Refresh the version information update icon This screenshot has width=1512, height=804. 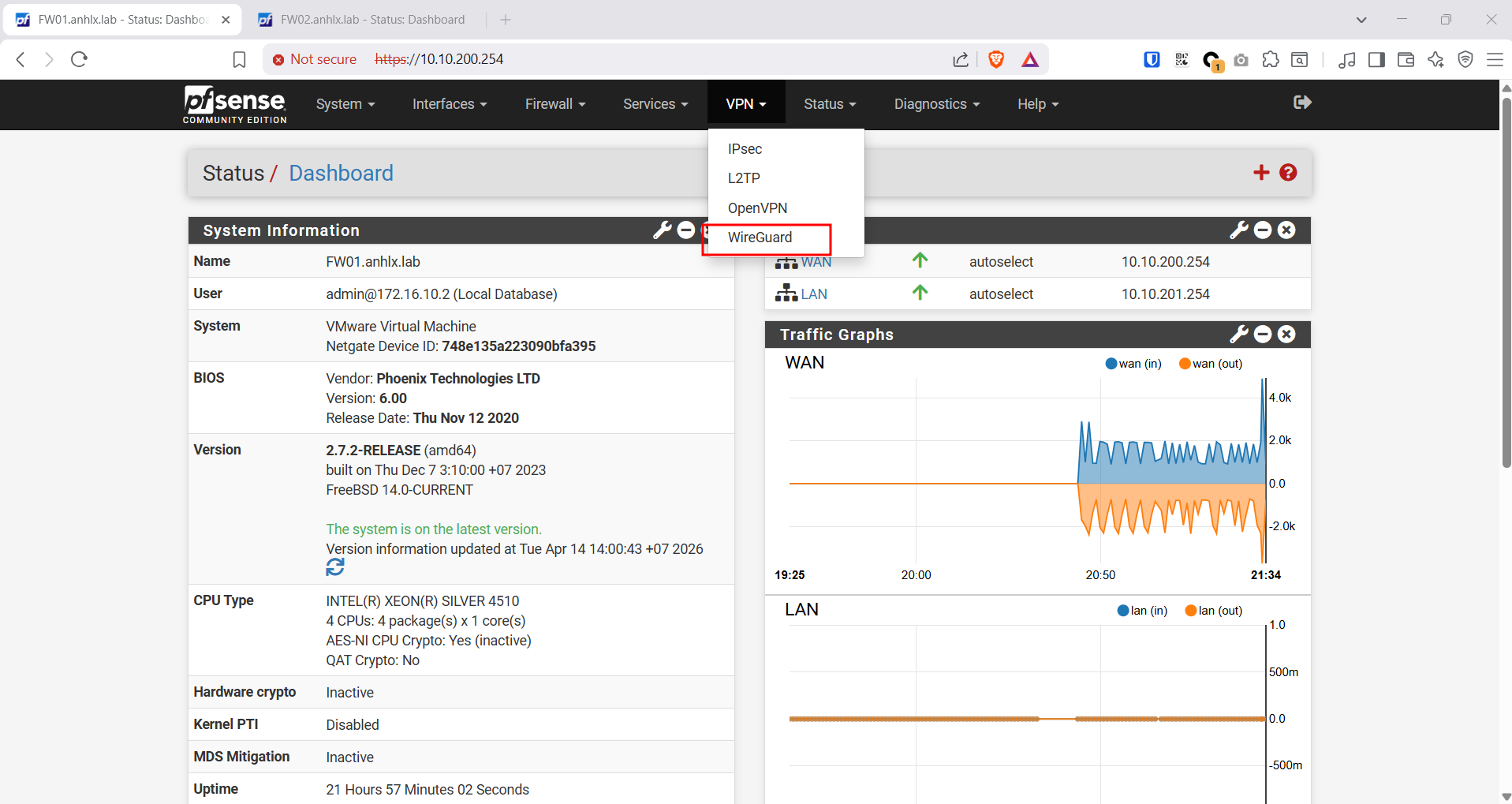335,567
